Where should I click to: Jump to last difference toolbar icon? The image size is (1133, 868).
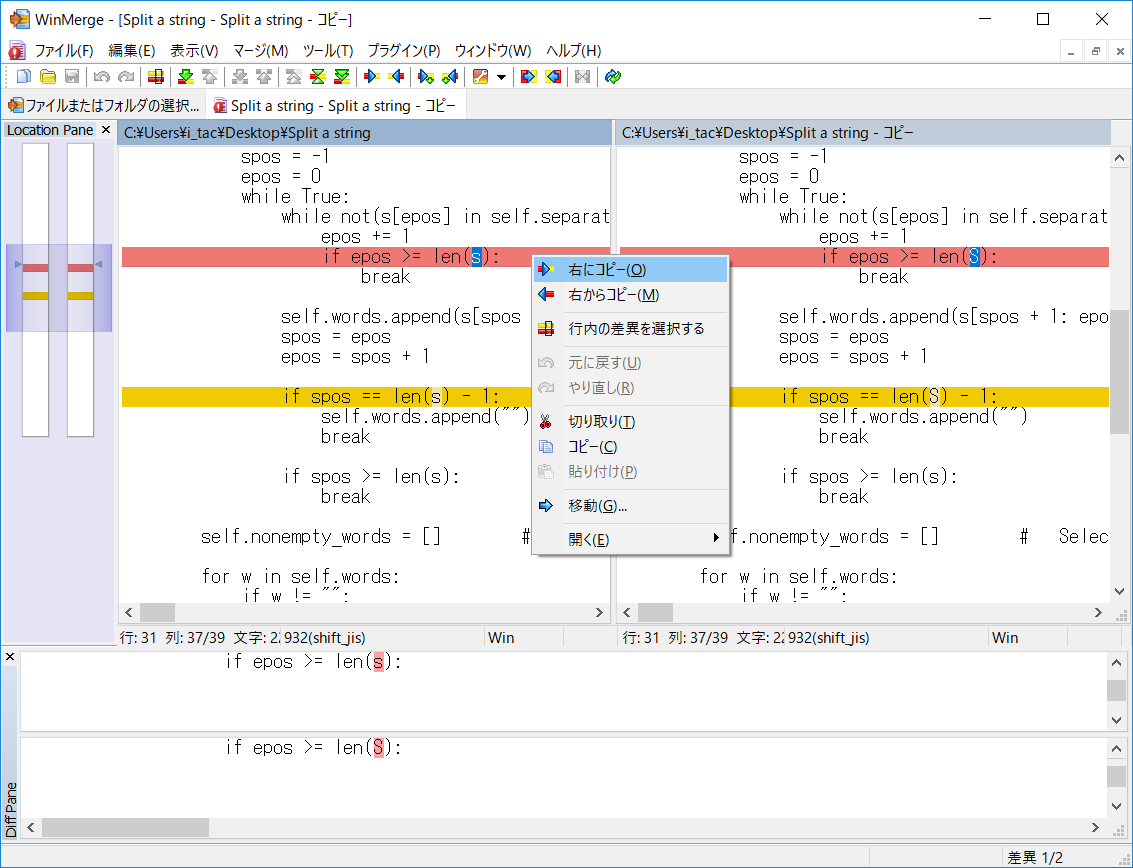342,76
